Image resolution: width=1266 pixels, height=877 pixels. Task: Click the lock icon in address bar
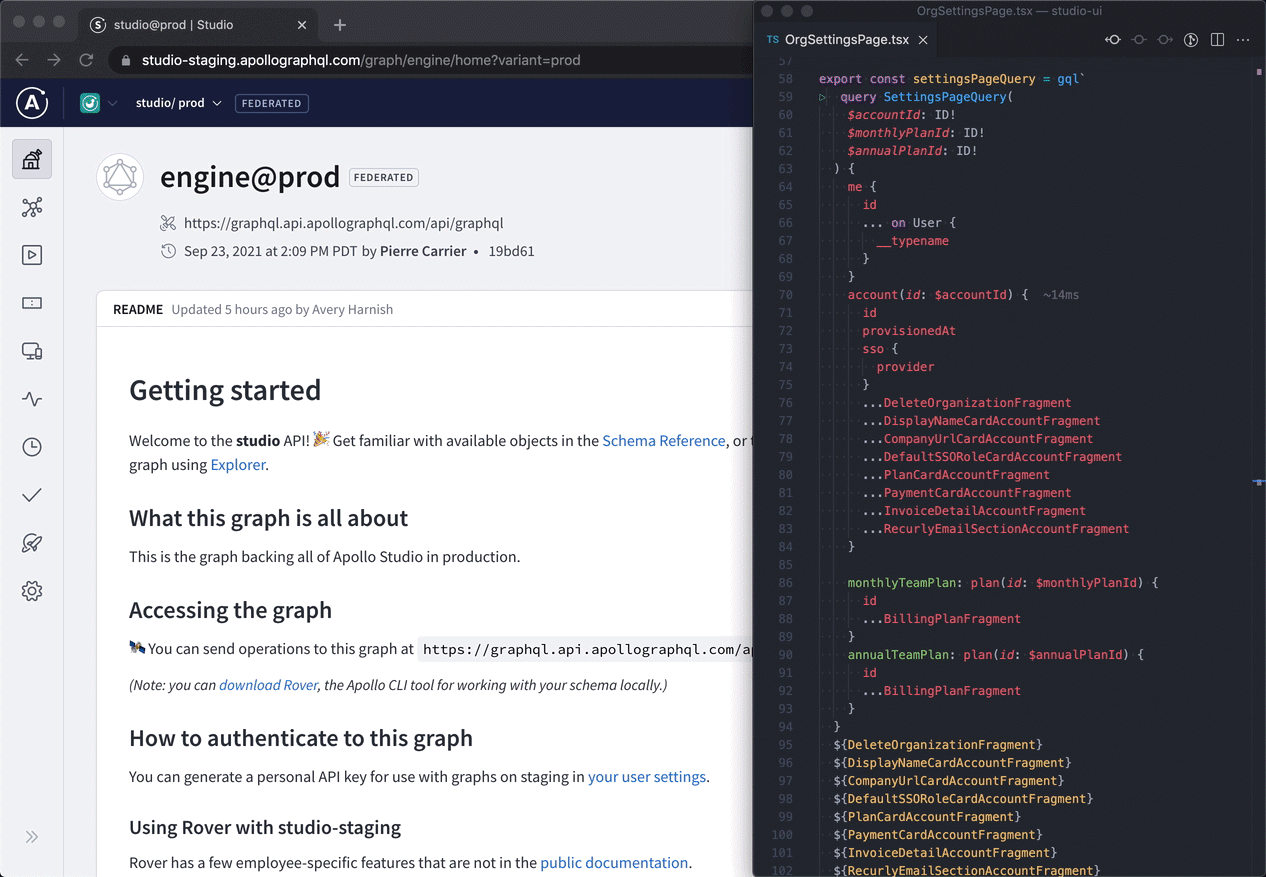(126, 60)
